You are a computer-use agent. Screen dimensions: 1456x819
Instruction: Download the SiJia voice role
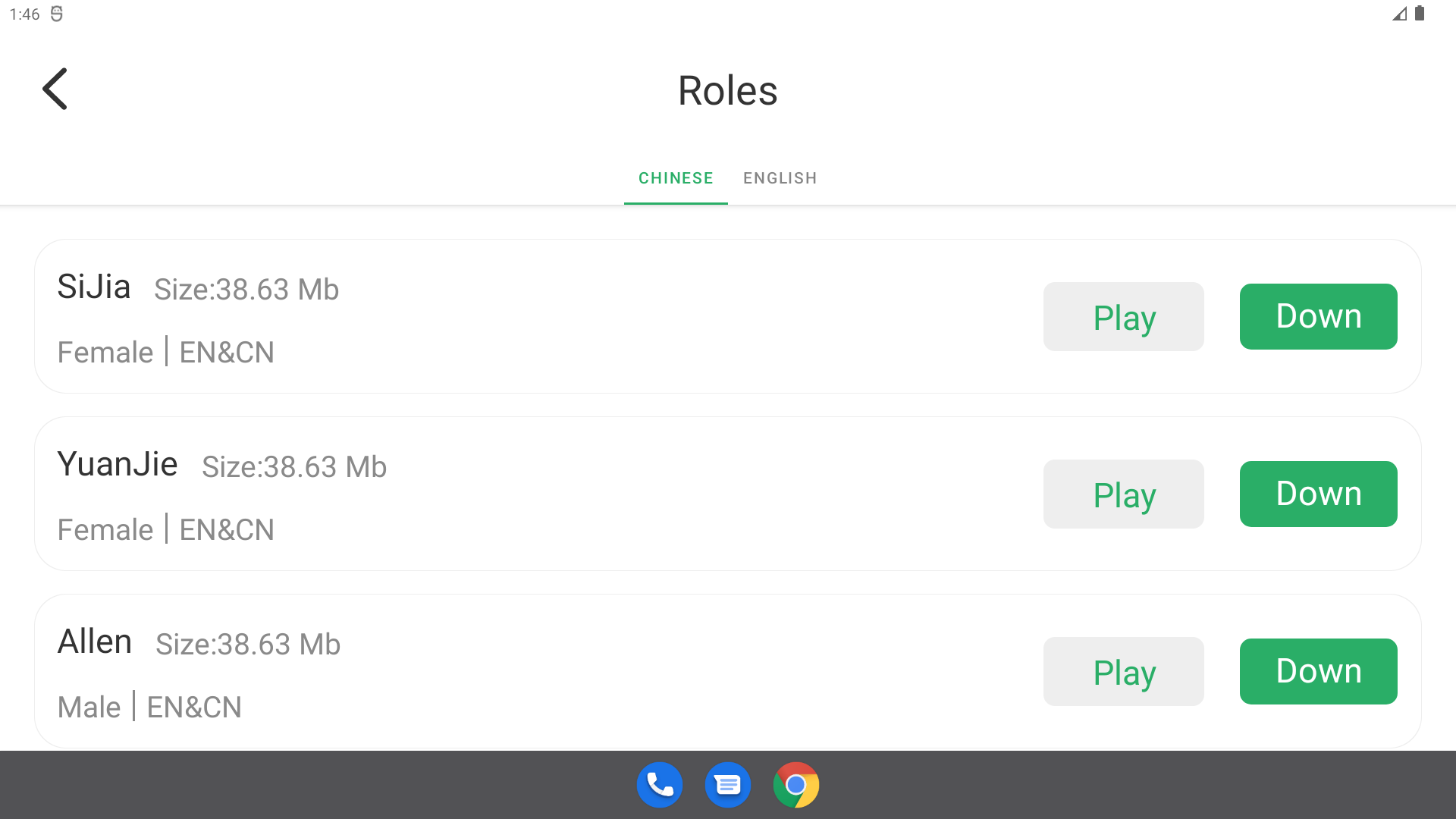point(1318,317)
